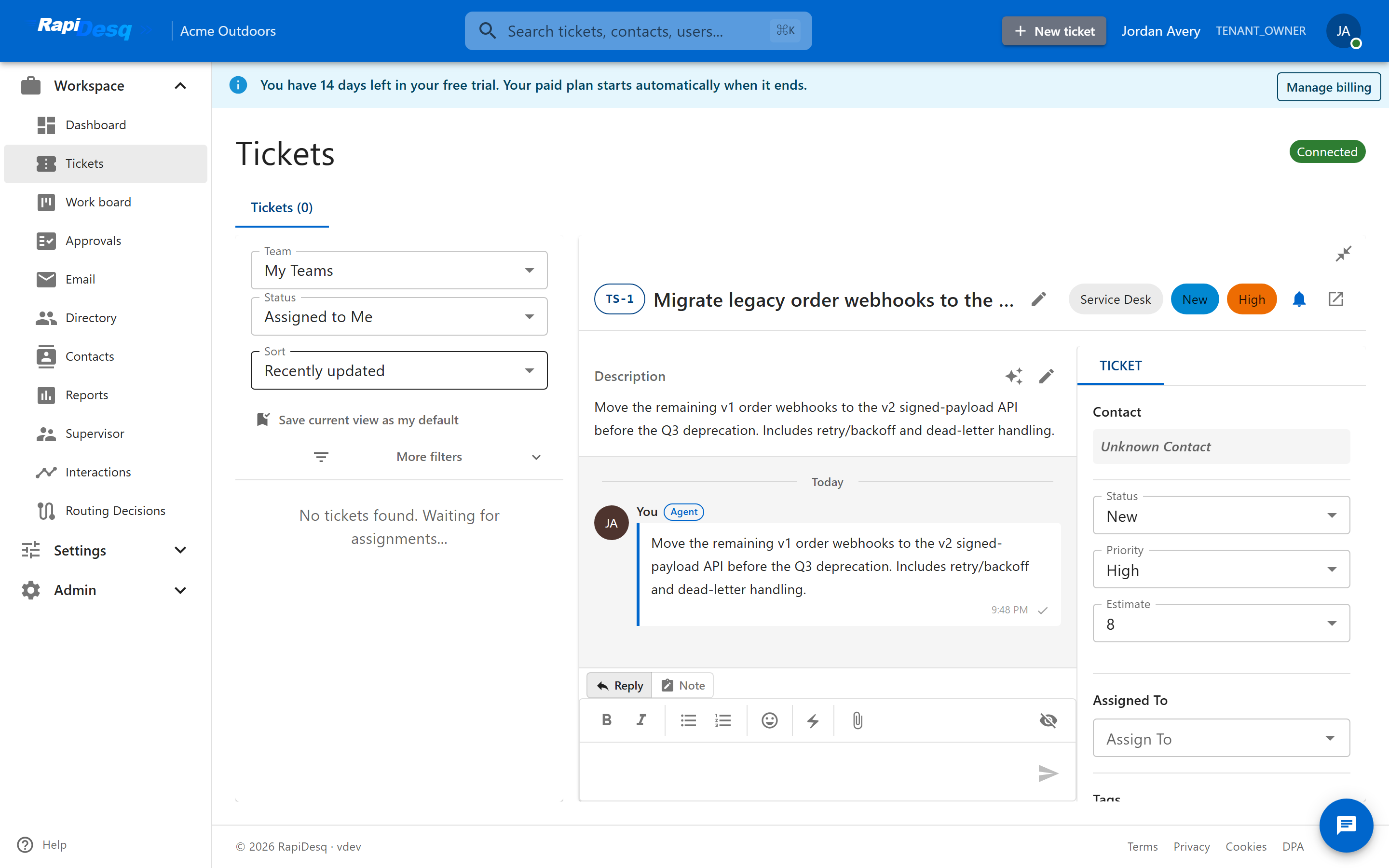The height and width of the screenshot is (868, 1389).
Task: Edit the description with its pencil icon
Action: [1047, 376]
